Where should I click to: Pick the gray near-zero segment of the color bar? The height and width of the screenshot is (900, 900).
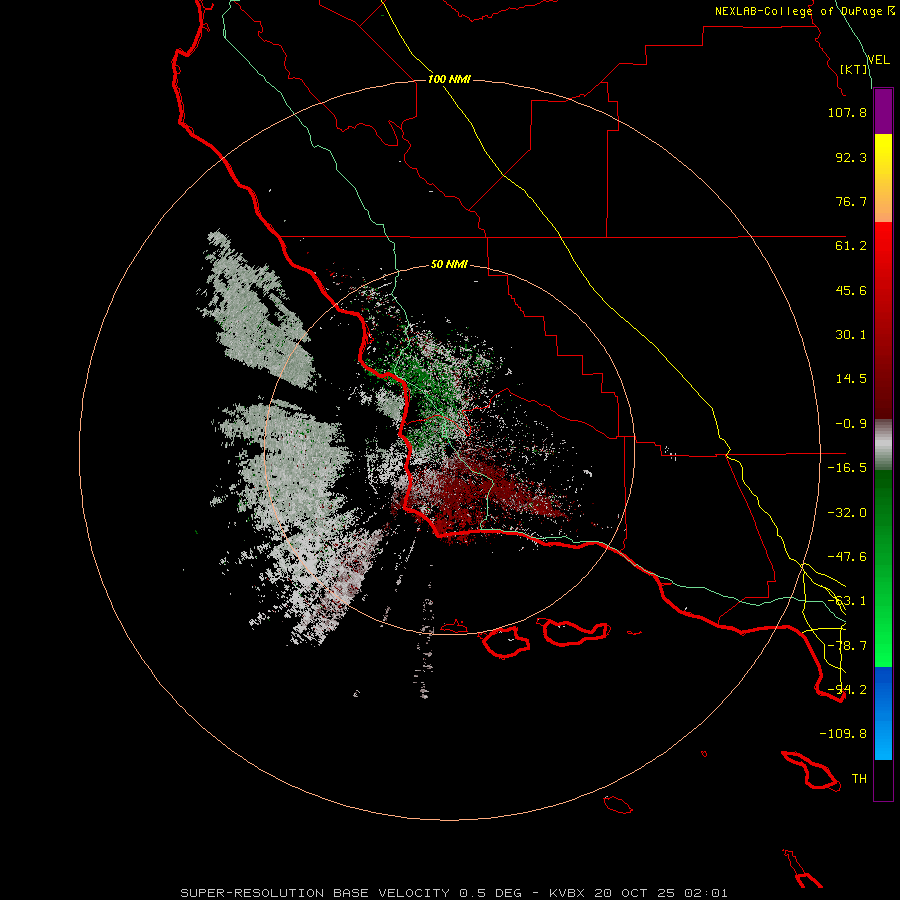tap(883, 445)
